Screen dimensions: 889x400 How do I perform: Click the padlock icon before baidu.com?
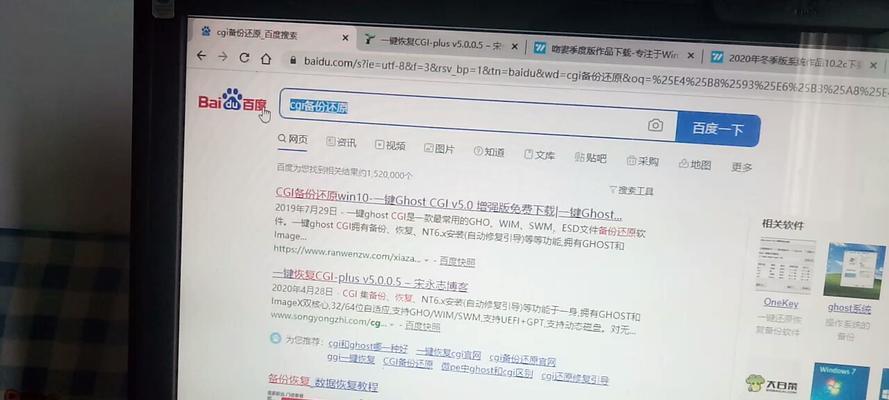pos(293,59)
